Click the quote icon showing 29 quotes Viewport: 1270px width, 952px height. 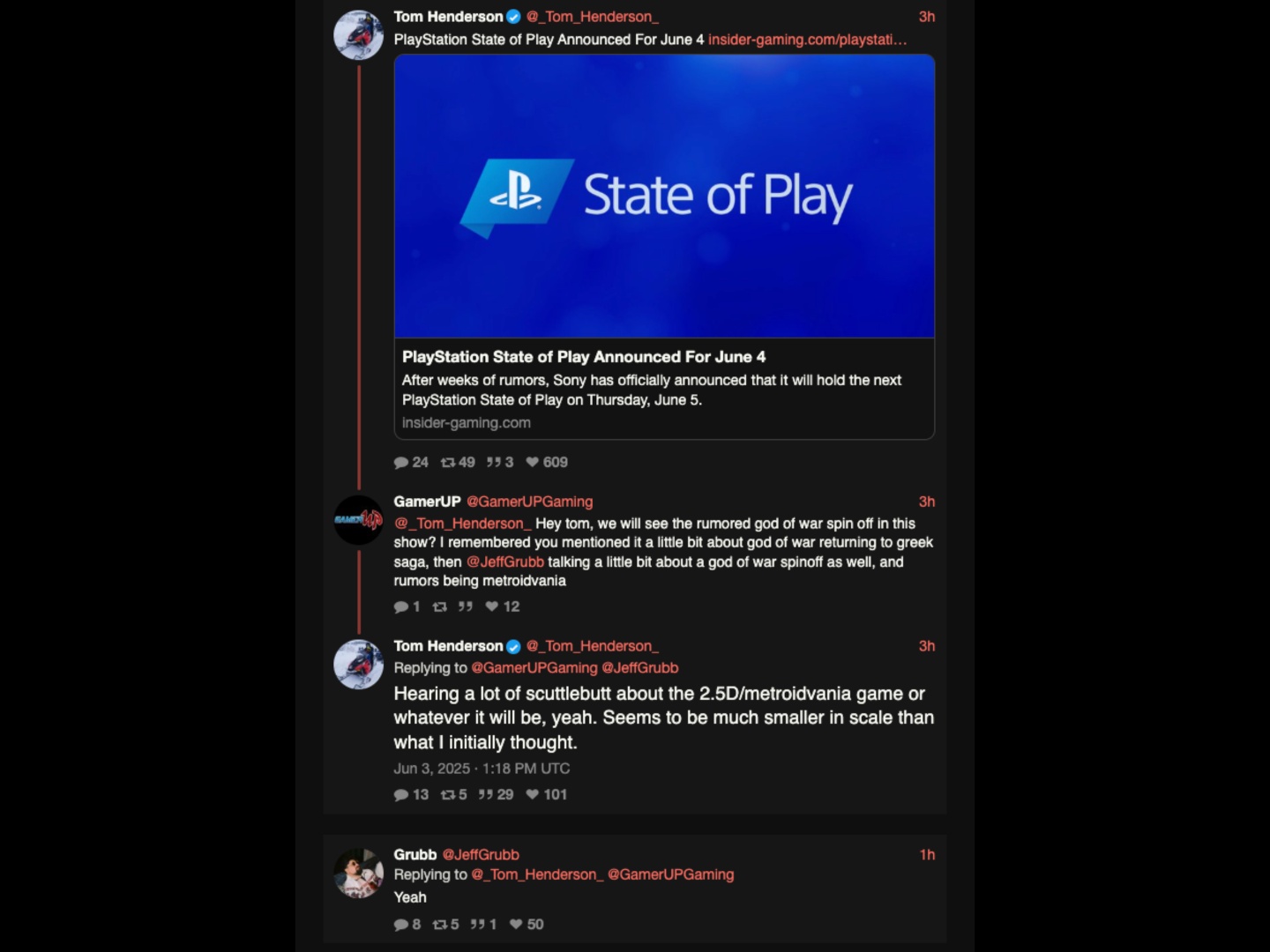486,795
